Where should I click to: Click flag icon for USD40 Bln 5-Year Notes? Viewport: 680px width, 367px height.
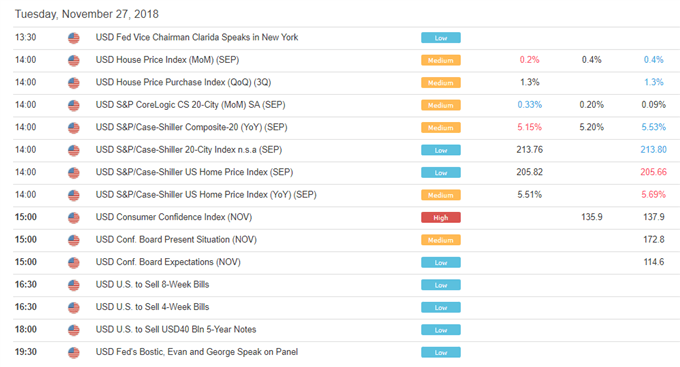(74, 330)
